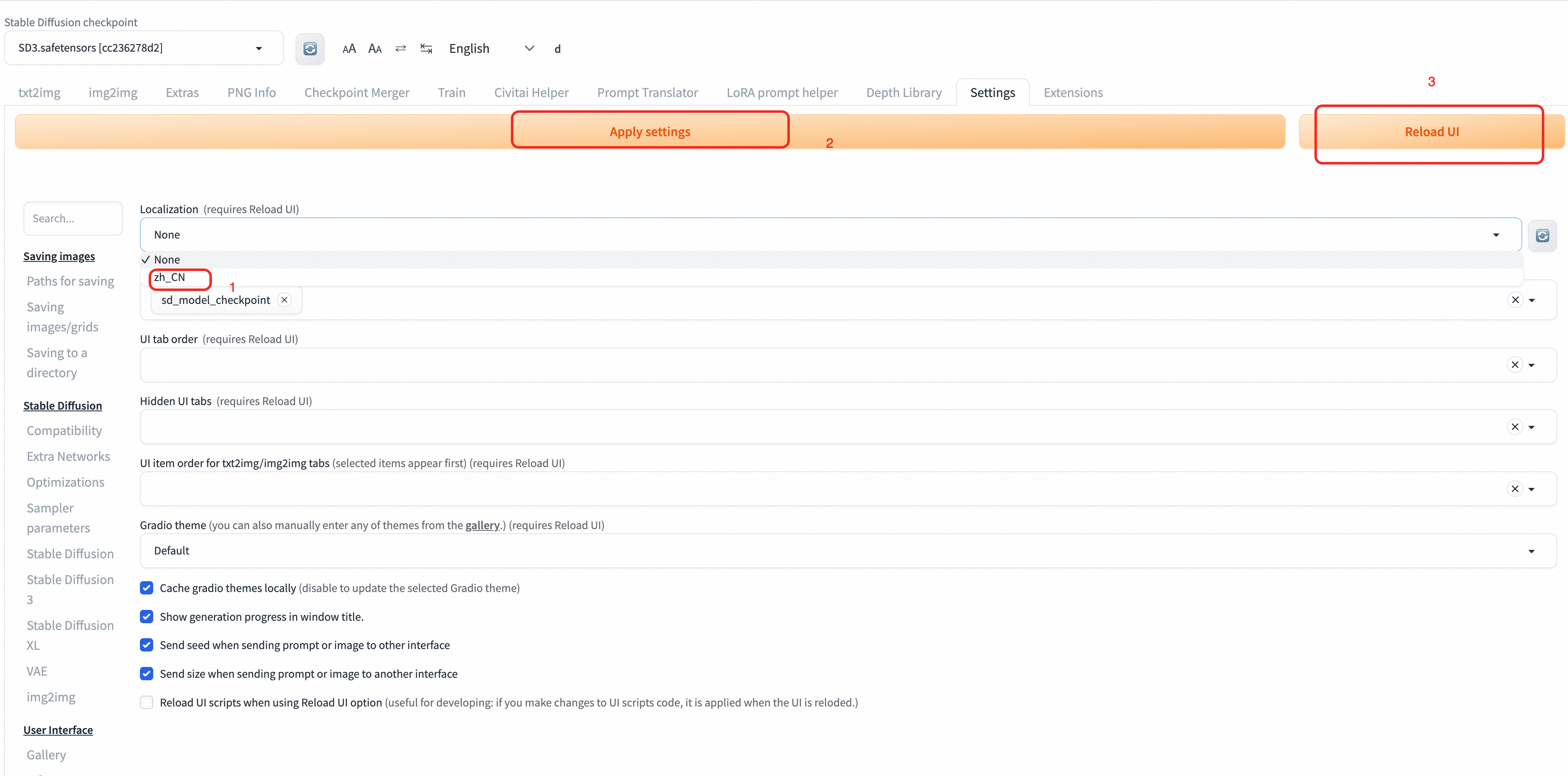1568x776 pixels.
Task: Enable Reload UI scripts when using Reload UI
Action: [x=147, y=702]
